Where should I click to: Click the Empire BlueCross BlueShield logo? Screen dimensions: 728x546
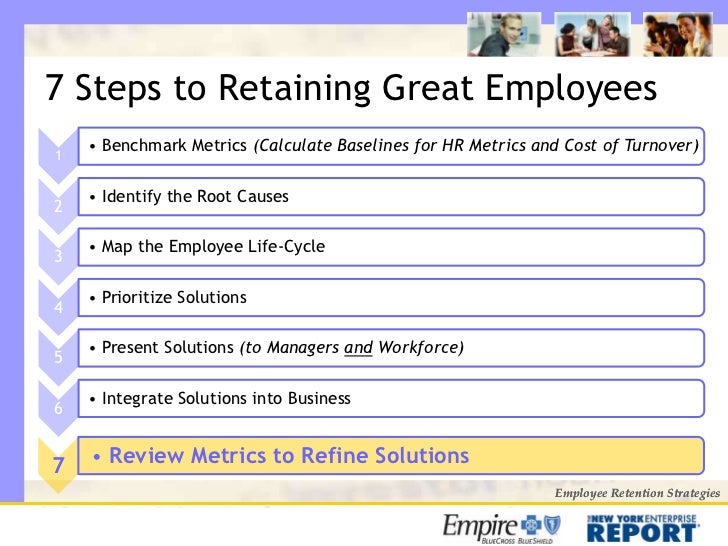pyautogui.click(x=501, y=528)
